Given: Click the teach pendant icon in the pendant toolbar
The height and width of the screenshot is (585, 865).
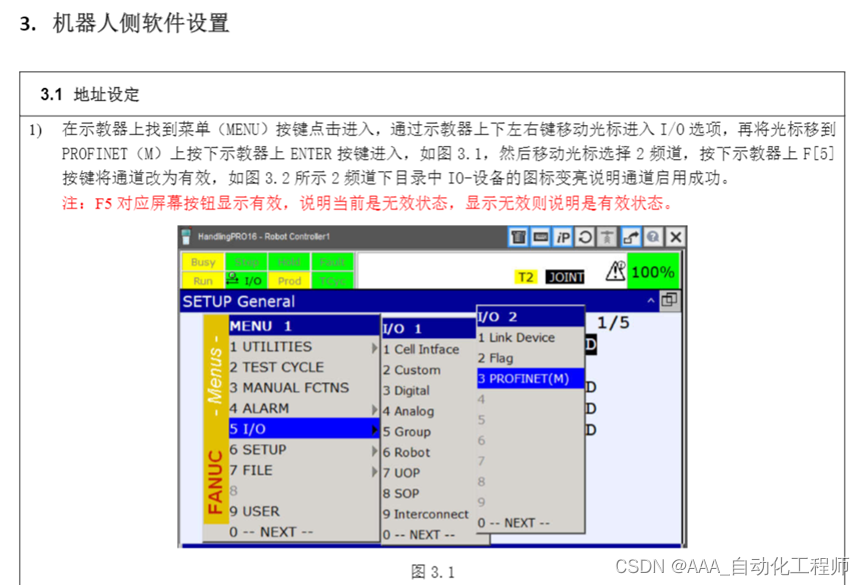Looking at the screenshot, I should (518, 237).
